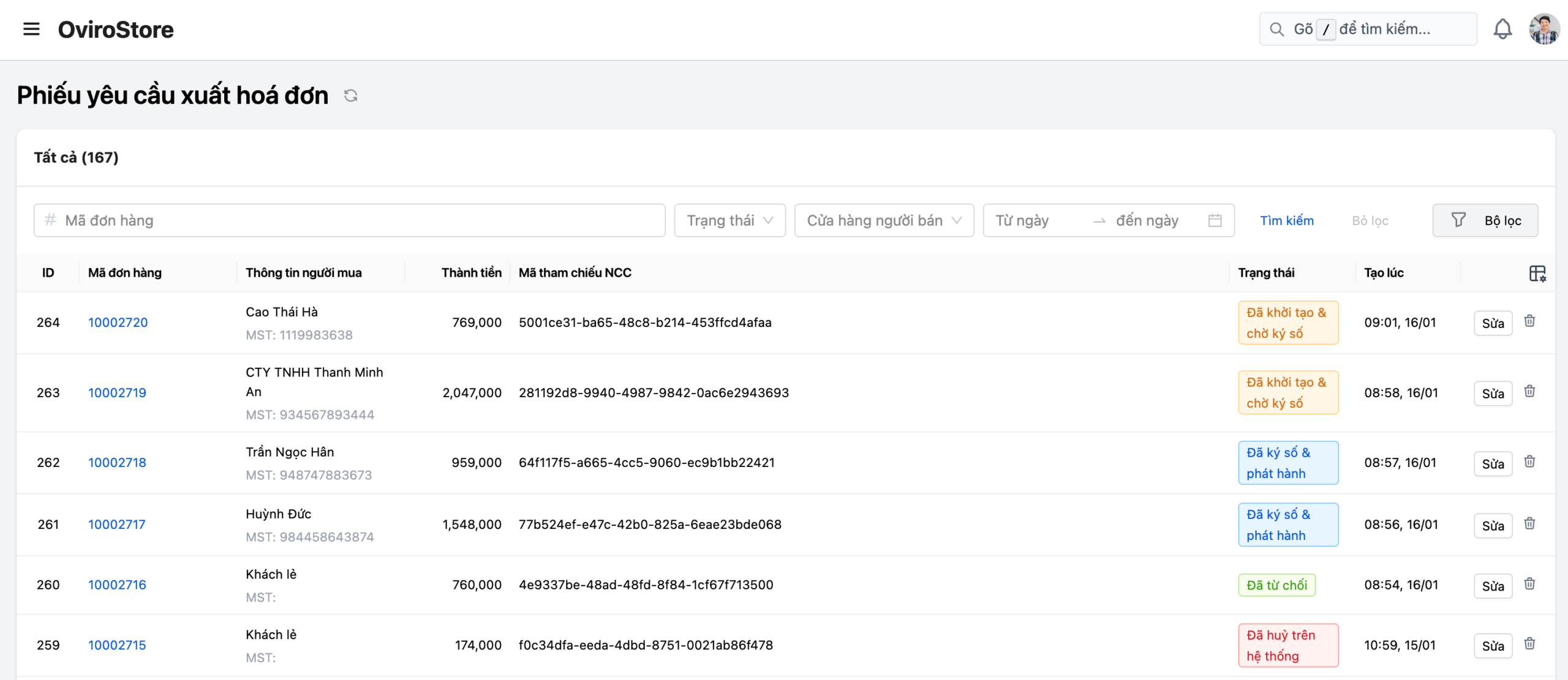Image resolution: width=1568 pixels, height=680 pixels.
Task: Open the Bộ lọc filter panel
Action: [x=1485, y=220]
